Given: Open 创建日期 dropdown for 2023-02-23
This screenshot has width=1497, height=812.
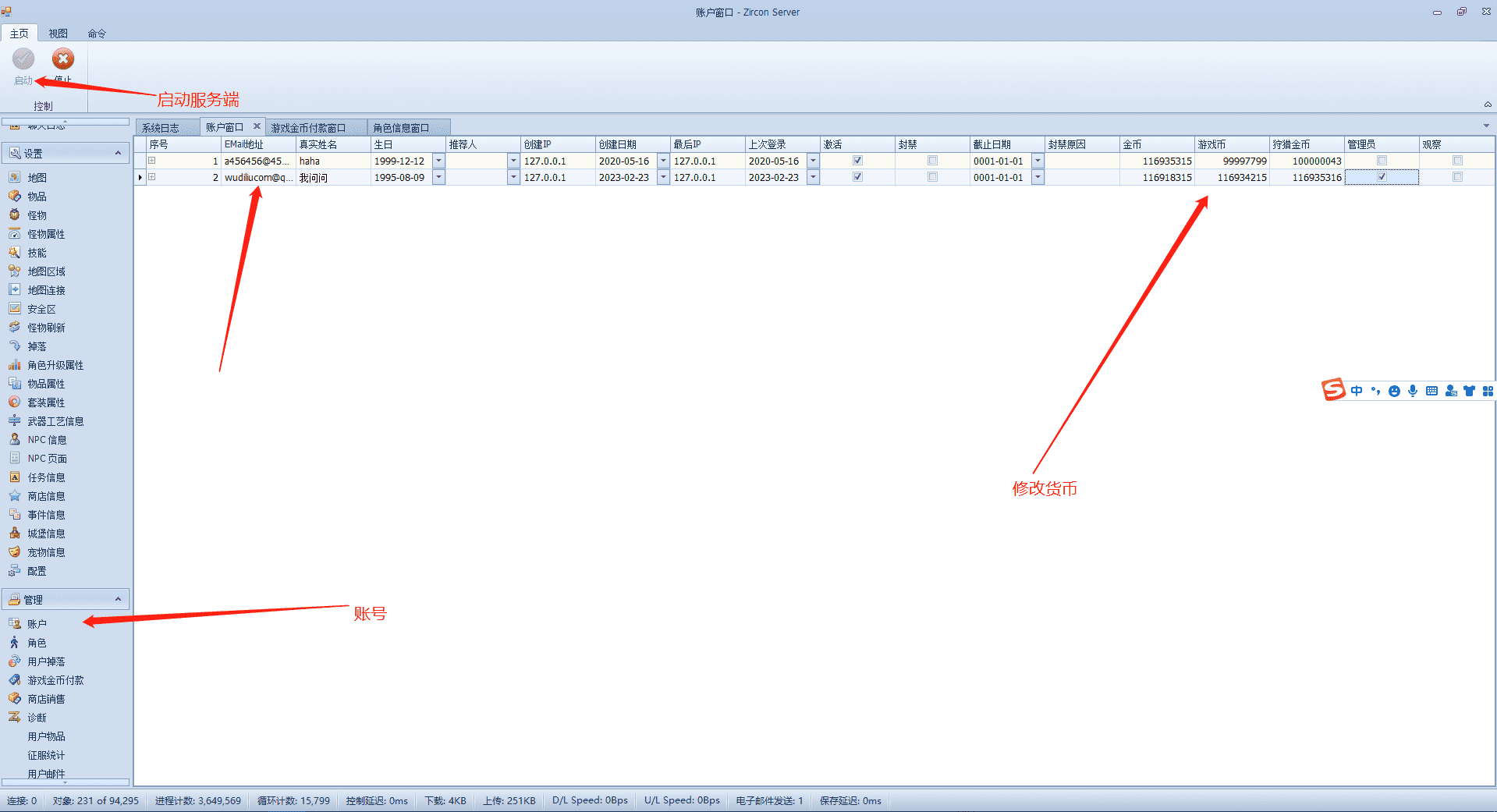Looking at the screenshot, I should [663, 177].
